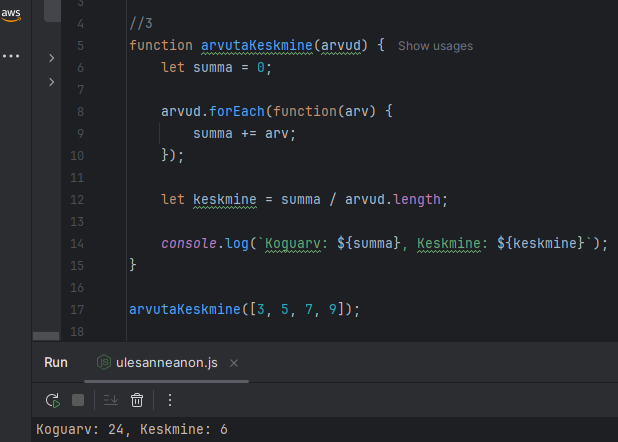The width and height of the screenshot is (618, 442).
Task: Open the Run tool window tab
Action: (56, 362)
